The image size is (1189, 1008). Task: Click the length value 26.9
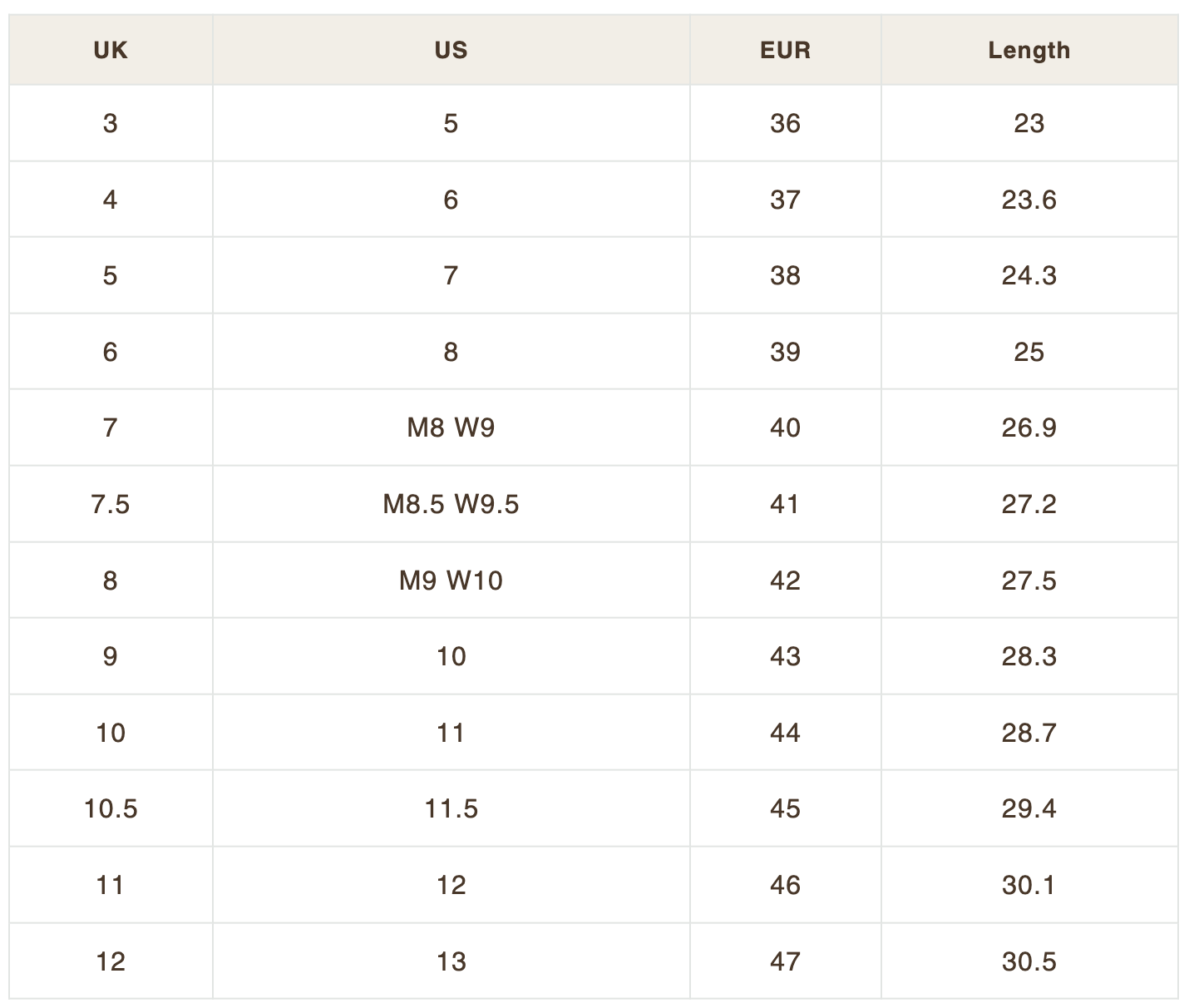point(1029,427)
